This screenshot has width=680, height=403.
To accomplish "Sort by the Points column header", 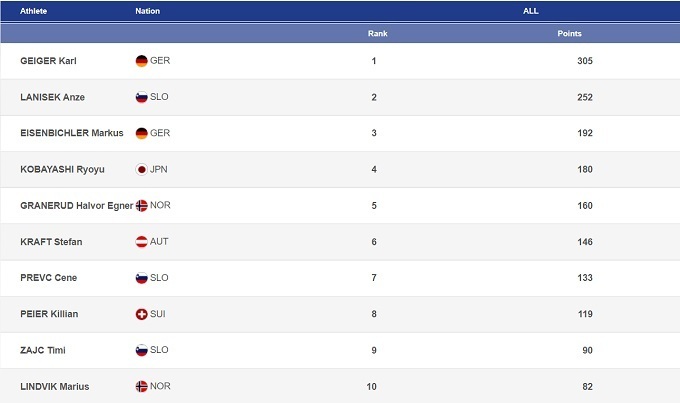I will tap(569, 34).
